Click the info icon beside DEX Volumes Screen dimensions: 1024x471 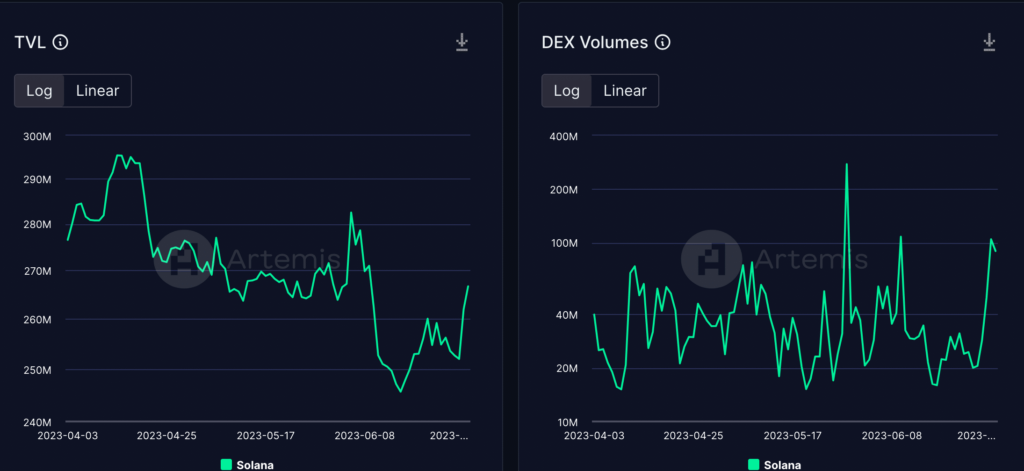(x=662, y=42)
